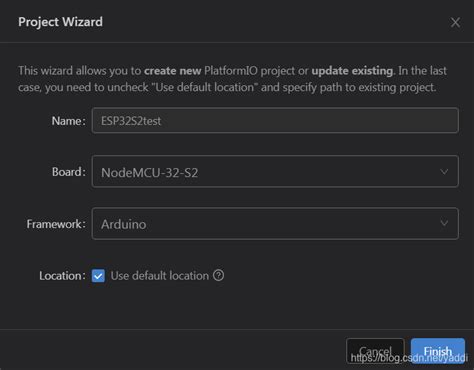Image resolution: width=474 pixels, height=370 pixels.
Task: Click the Name field label
Action: pos(68,121)
